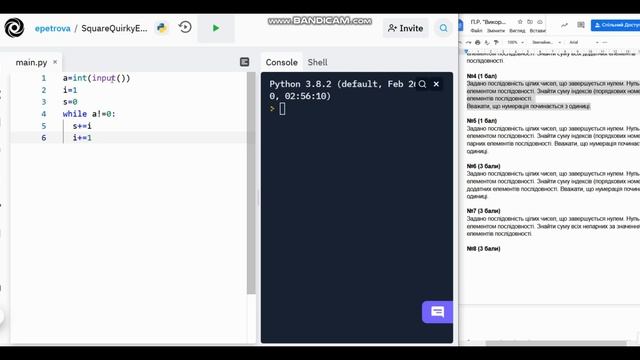This screenshot has height=360, width=640.
Task: Click the №7 (3 бали) heading in document
Action: [x=483, y=211]
